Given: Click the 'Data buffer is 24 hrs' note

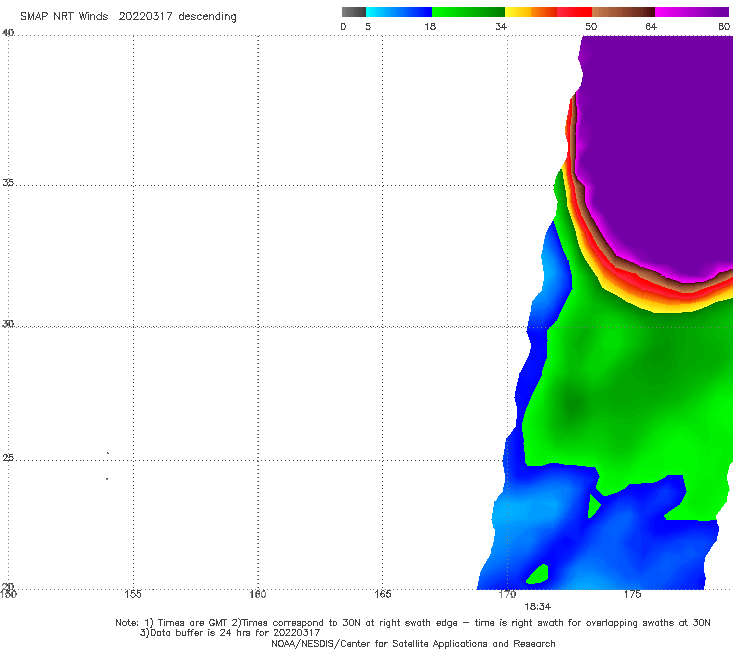Looking at the screenshot, I should 230,633.
